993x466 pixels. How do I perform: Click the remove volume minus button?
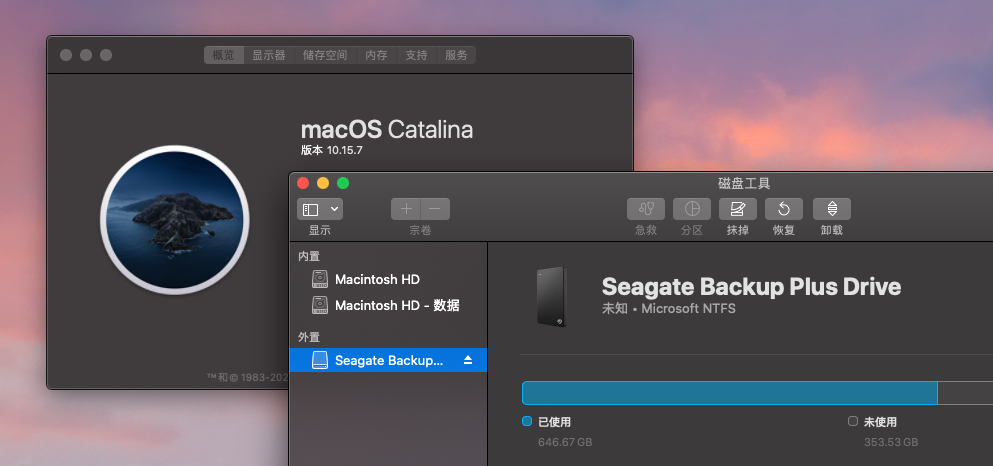click(436, 209)
